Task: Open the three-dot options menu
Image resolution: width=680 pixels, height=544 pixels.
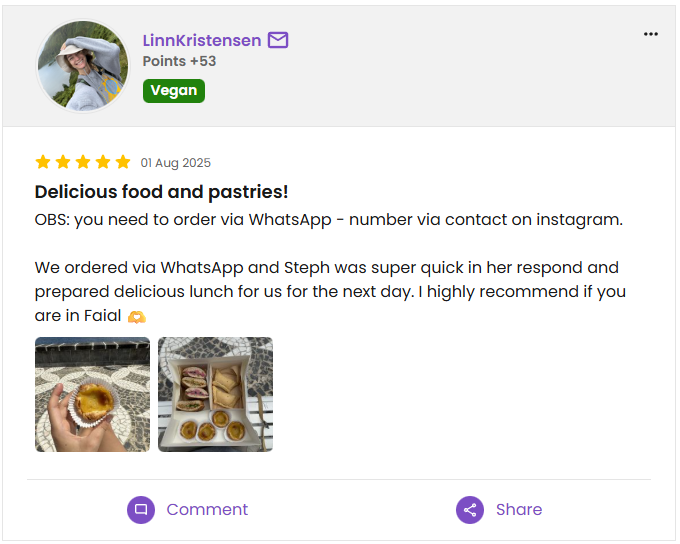Action: (651, 34)
